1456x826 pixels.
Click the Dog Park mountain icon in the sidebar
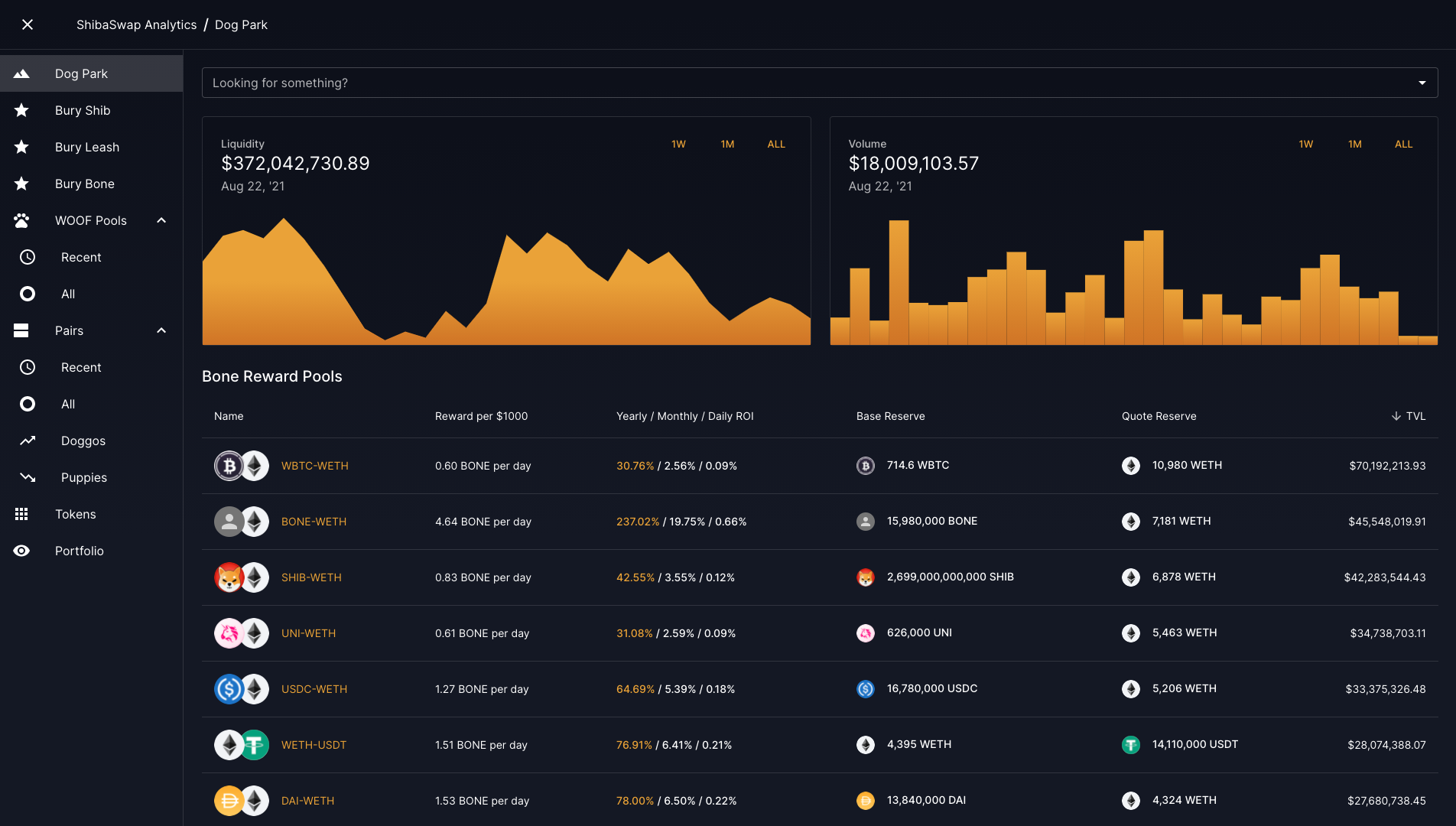click(x=21, y=73)
